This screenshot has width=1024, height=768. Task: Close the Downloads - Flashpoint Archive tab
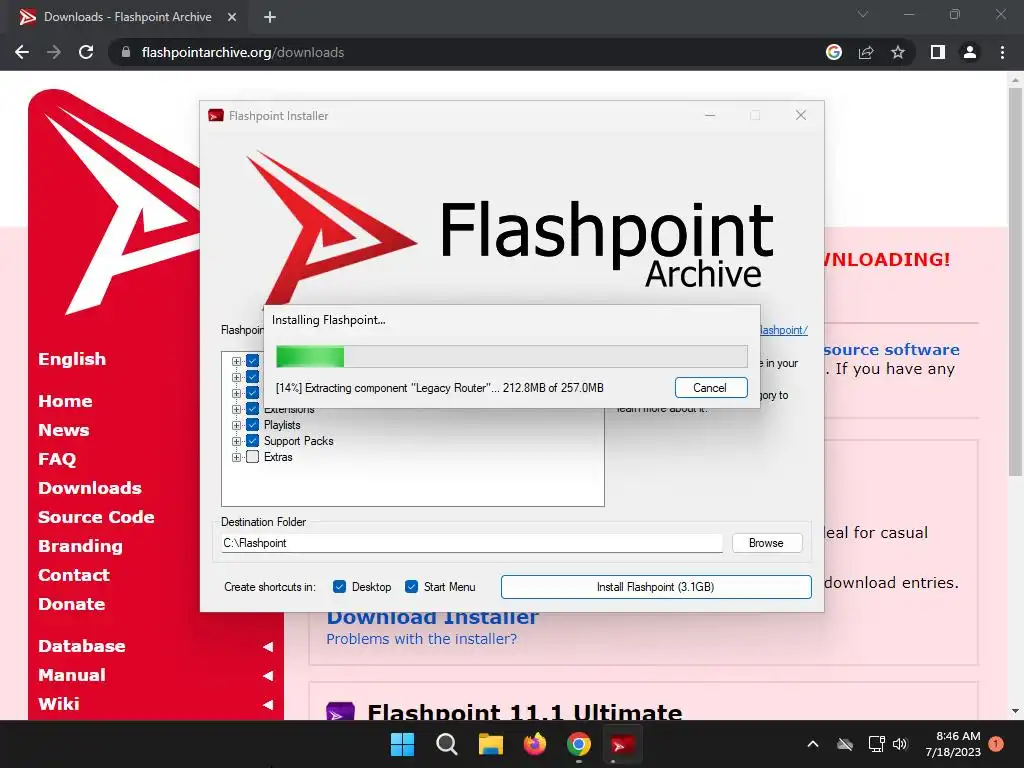[x=232, y=17]
